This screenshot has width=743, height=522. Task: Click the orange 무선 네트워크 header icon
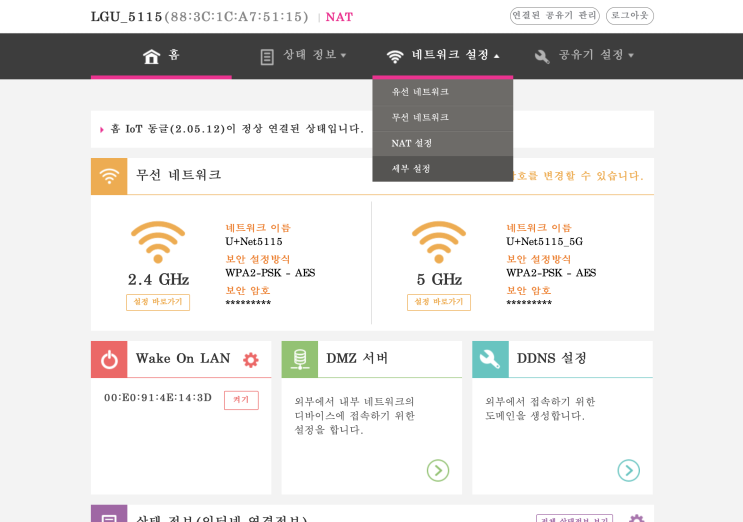[x=109, y=176]
